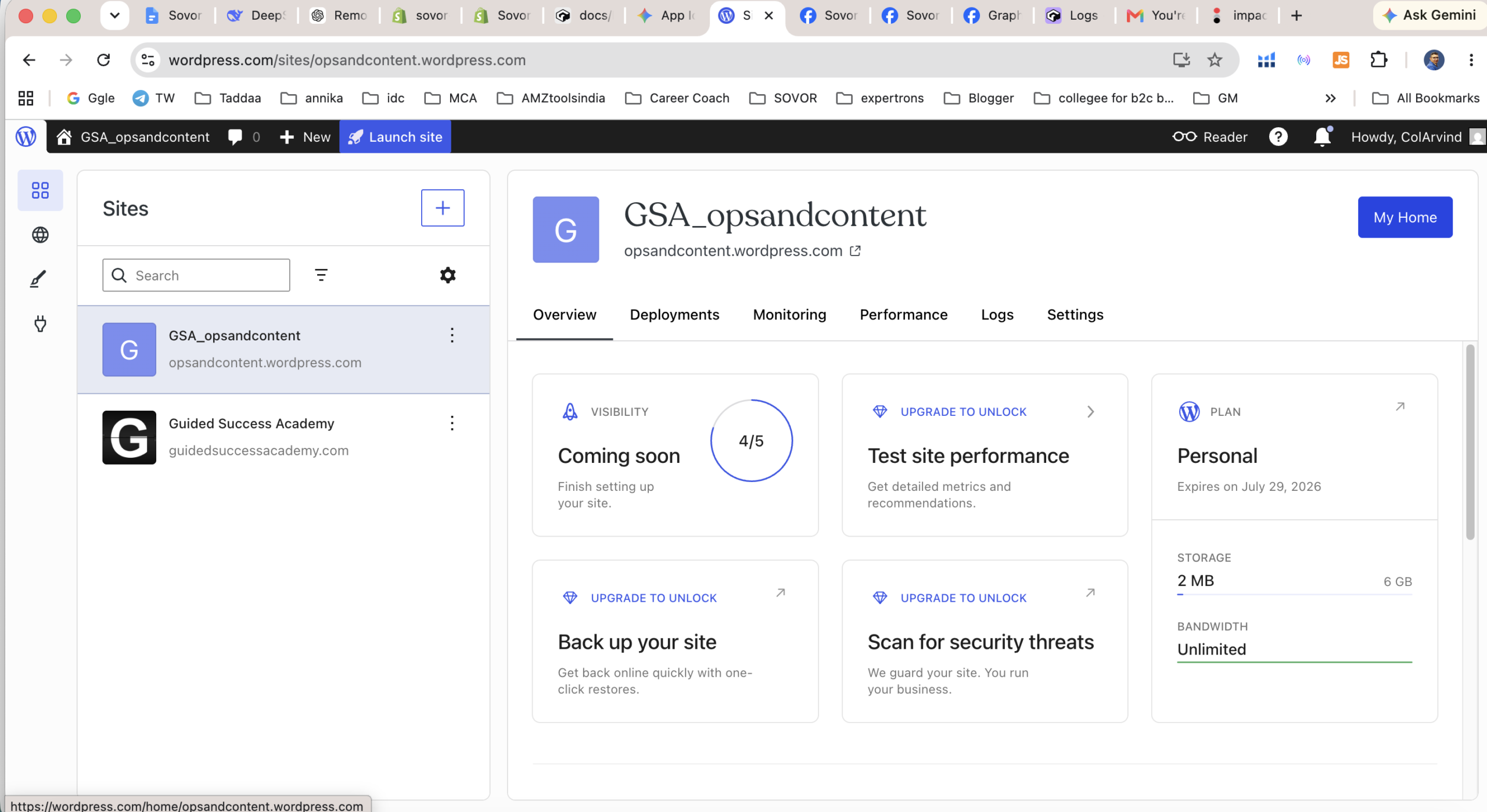This screenshot has height=812, width=1487.
Task: Click the large G site icon in header
Action: tap(565, 229)
